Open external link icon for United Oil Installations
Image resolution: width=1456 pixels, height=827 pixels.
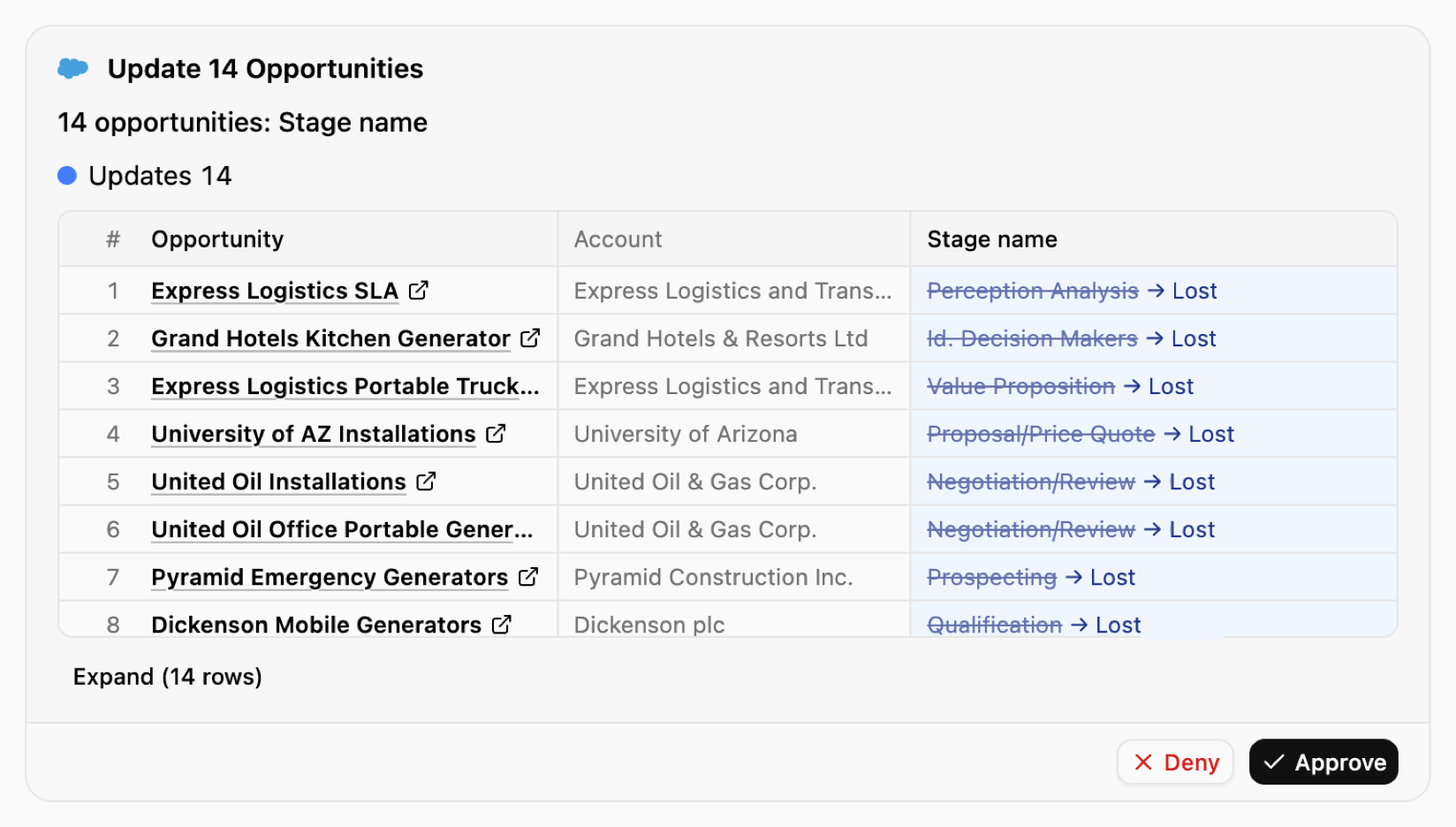[426, 481]
